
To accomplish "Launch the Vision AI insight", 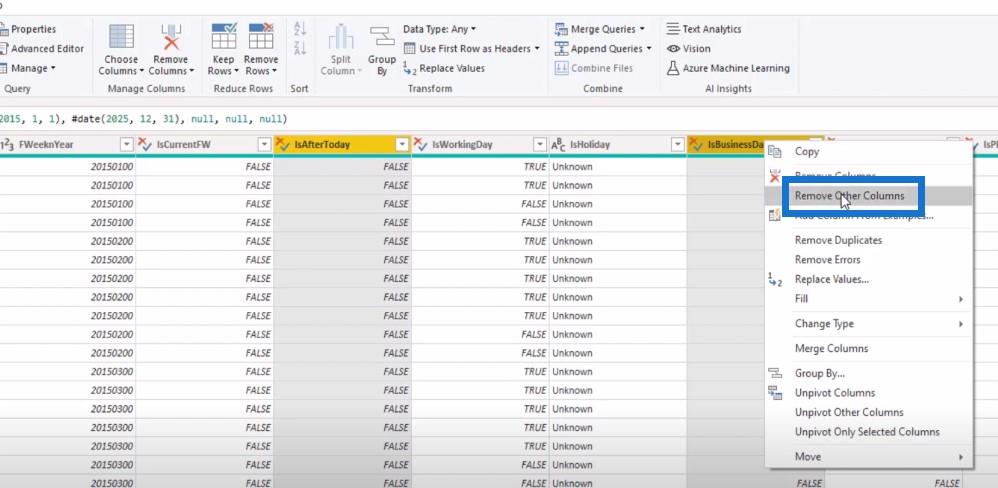I will coord(688,48).
